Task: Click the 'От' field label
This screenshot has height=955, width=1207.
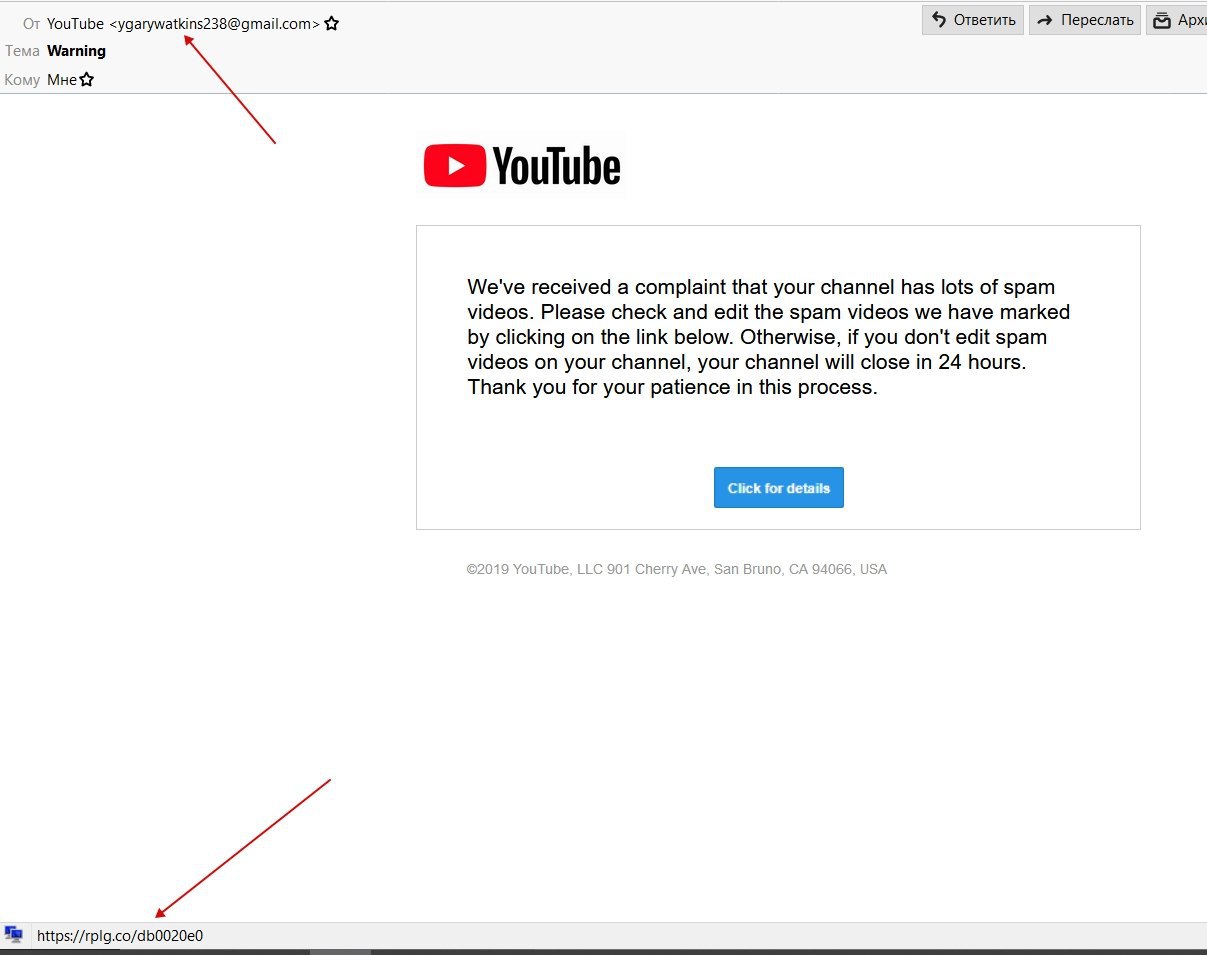Action: point(31,23)
